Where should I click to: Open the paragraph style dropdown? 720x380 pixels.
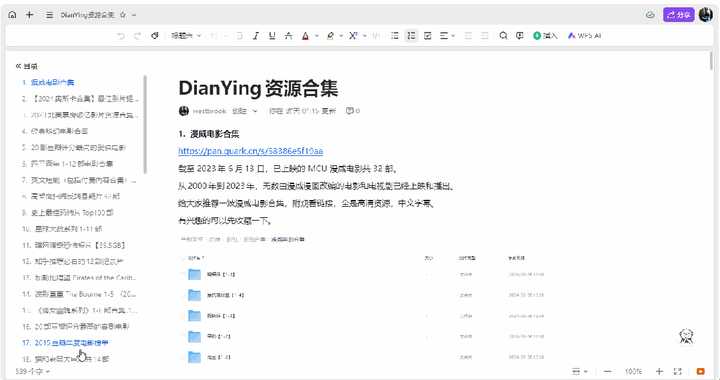(x=186, y=35)
